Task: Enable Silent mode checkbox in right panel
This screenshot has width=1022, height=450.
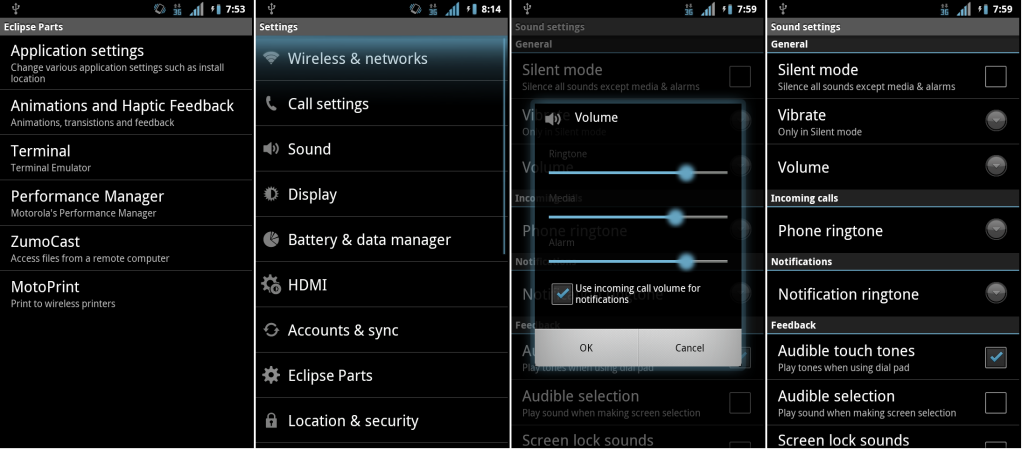Action: (x=995, y=76)
